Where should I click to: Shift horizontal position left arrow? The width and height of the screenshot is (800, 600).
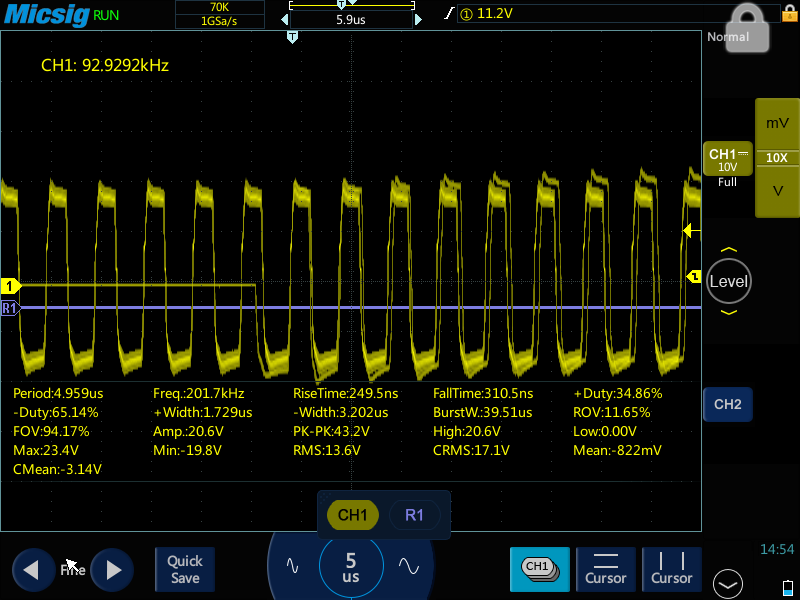click(x=285, y=20)
